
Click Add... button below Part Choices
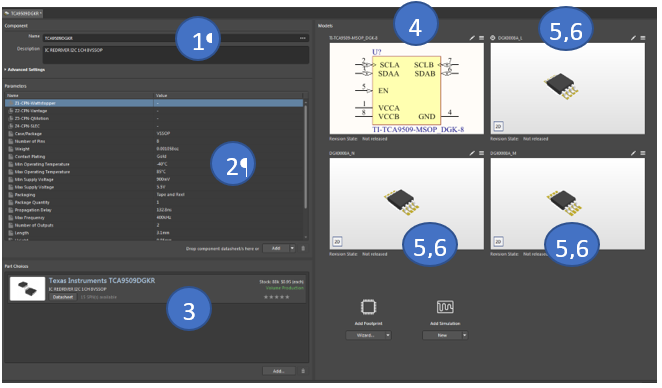pos(279,371)
